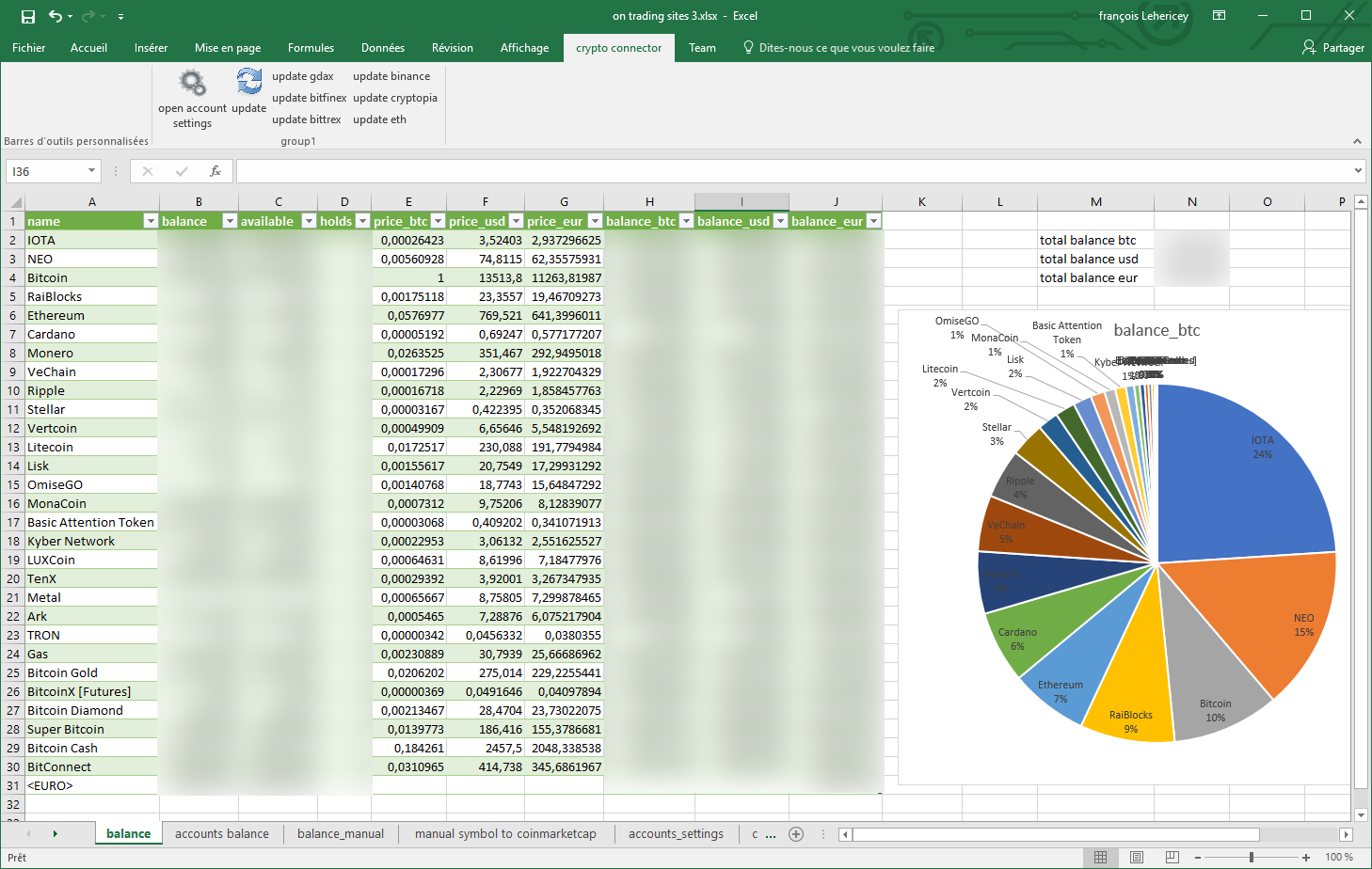Click update bittrex button
This screenshot has height=869, width=1372.
click(x=306, y=119)
